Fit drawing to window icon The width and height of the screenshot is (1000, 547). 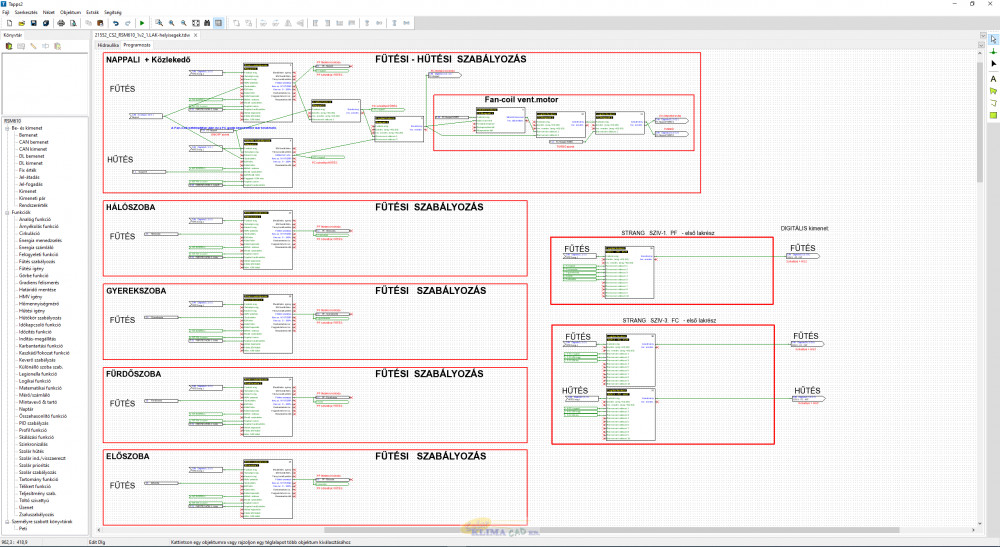point(195,23)
